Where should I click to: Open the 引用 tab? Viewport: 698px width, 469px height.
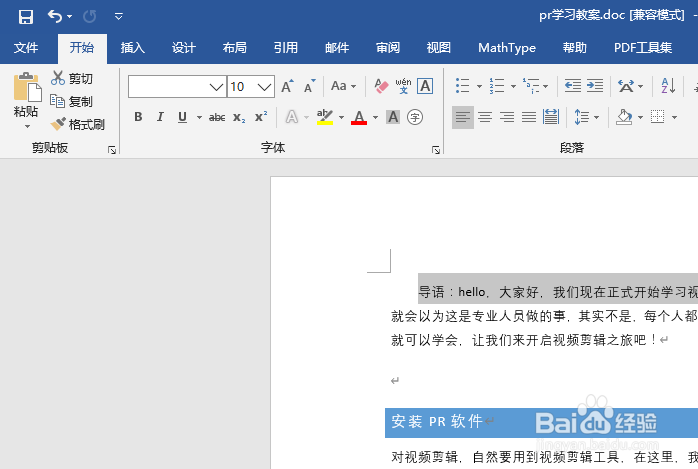(286, 48)
